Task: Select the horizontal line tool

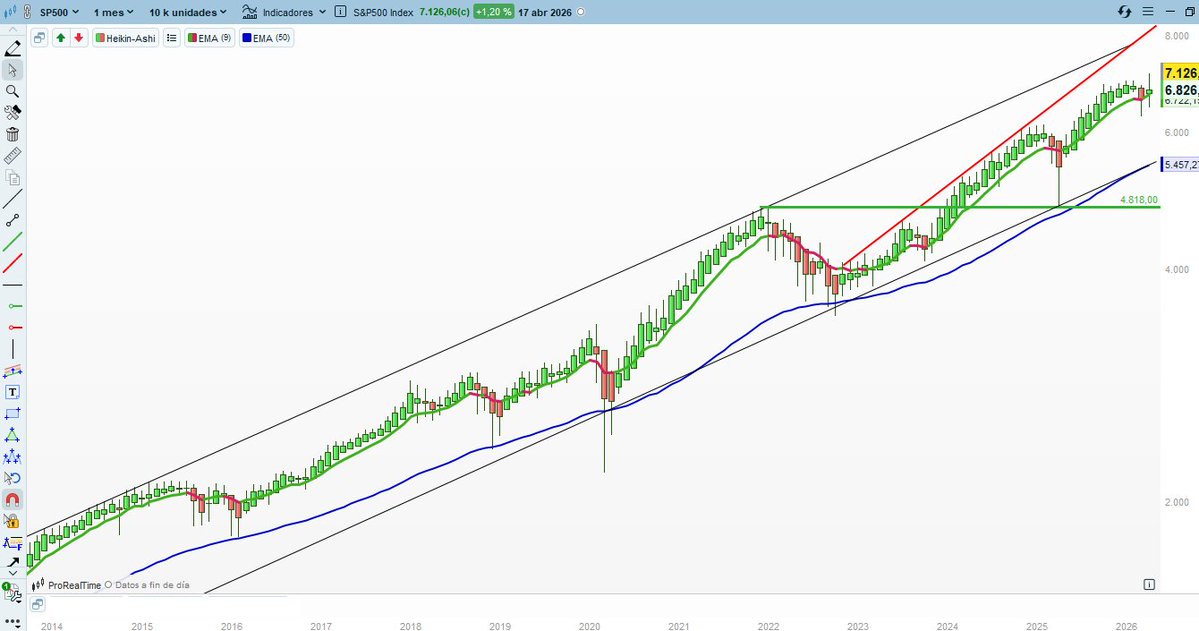Action: 12,285
